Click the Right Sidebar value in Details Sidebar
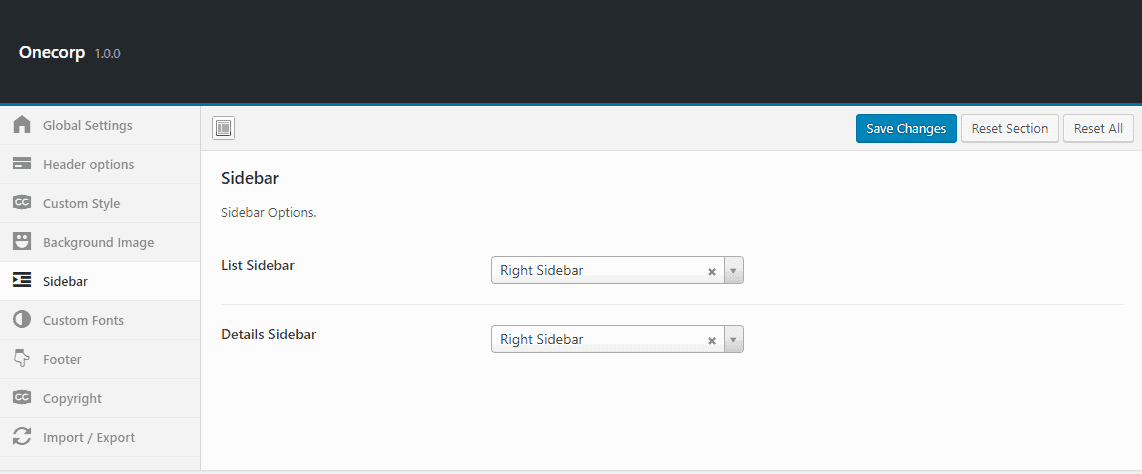Screen dimensions: 1142x474 point(542,339)
